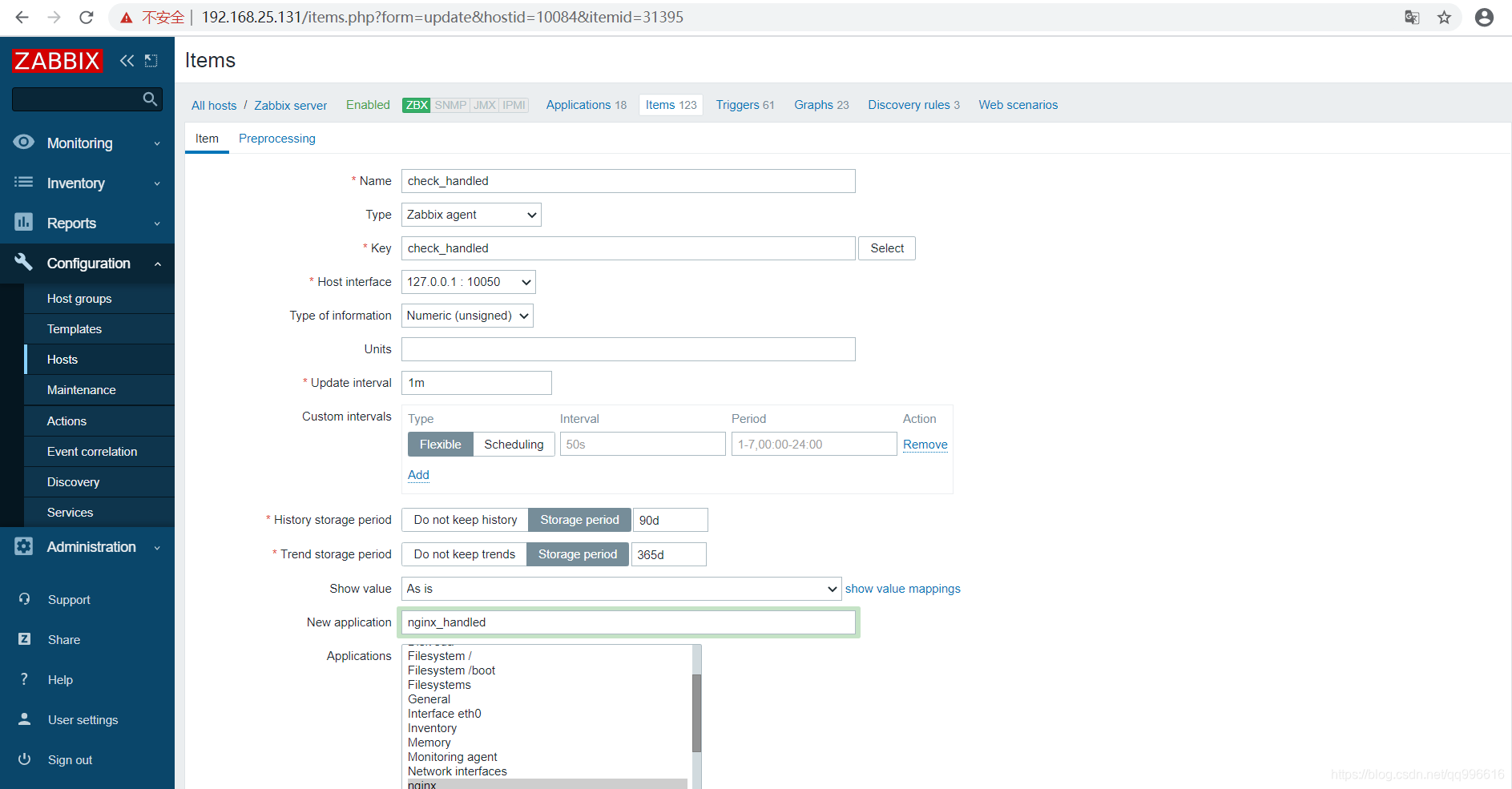Choose Do not keep history

[465, 520]
